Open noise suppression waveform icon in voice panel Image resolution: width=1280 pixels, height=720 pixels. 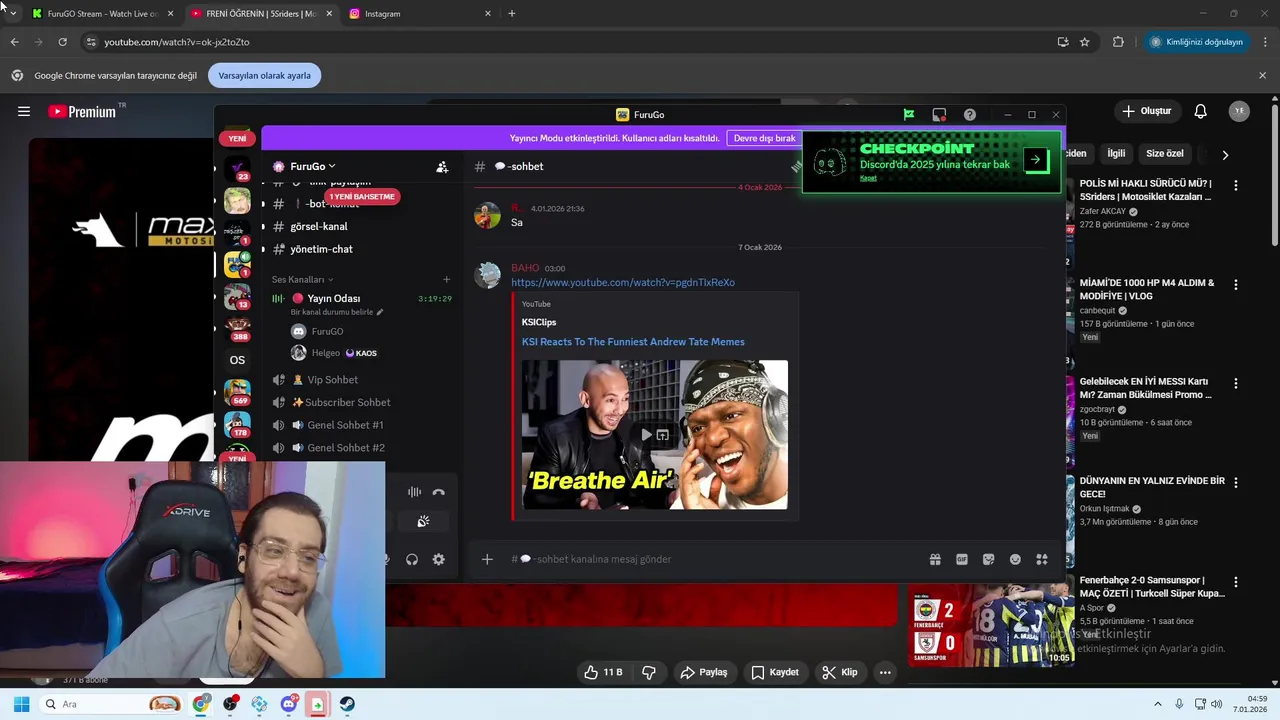coord(414,492)
